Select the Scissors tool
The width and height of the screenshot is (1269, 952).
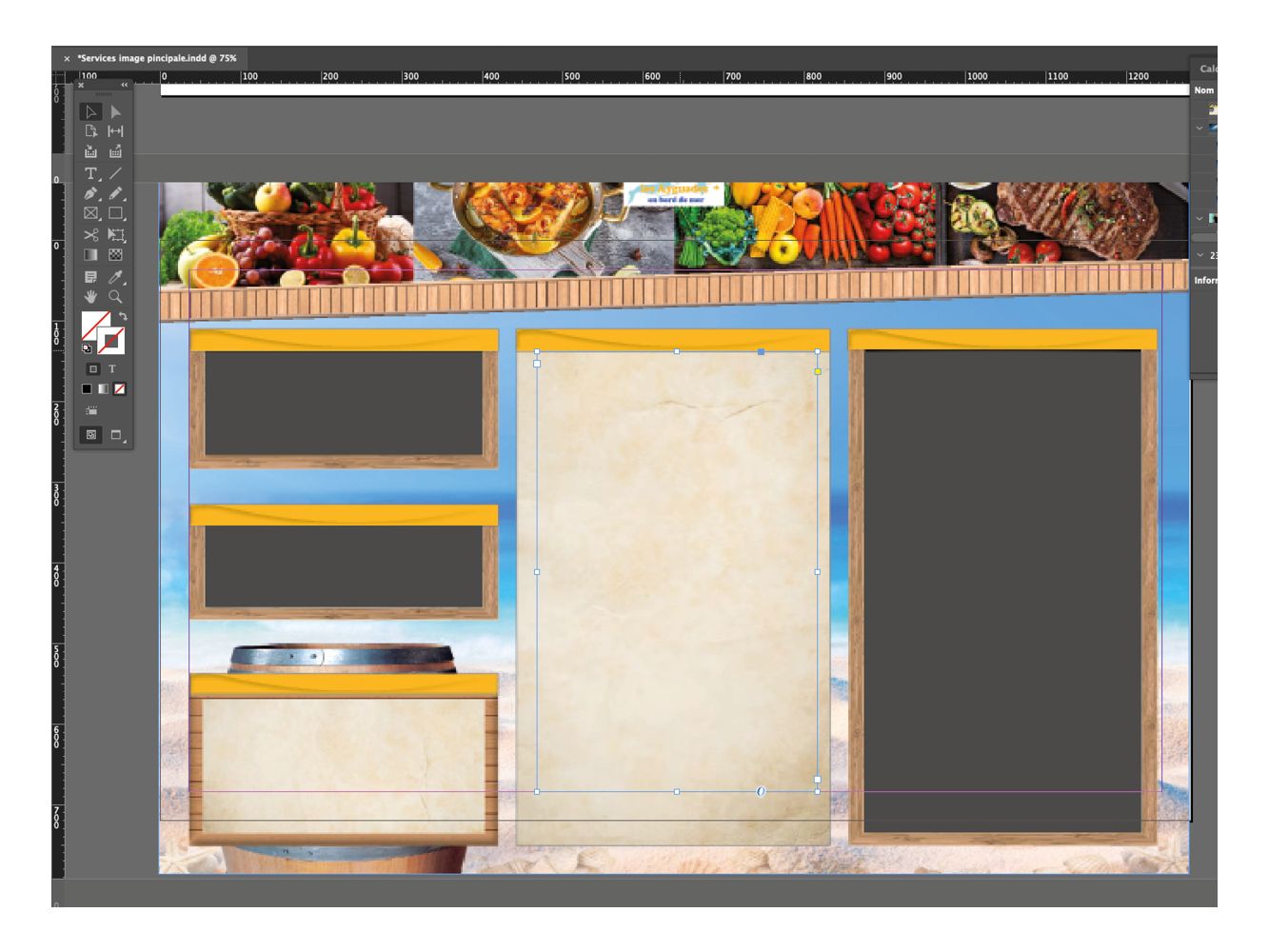(x=90, y=234)
